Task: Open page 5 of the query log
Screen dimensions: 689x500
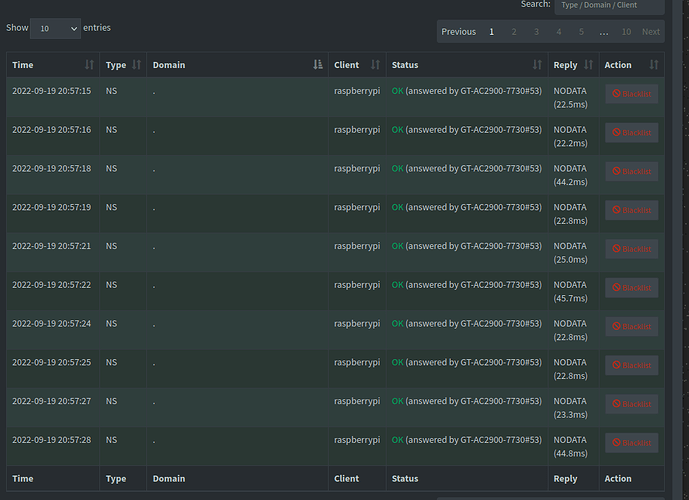Action: [581, 32]
